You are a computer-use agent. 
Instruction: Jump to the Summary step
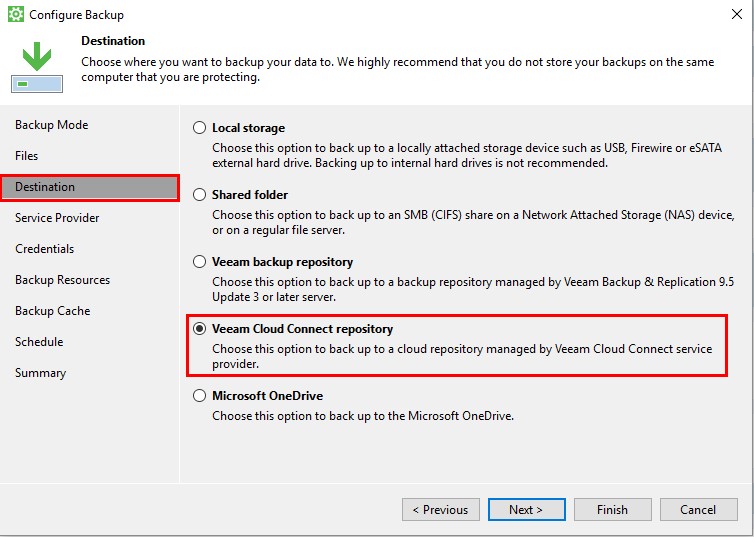(x=40, y=373)
